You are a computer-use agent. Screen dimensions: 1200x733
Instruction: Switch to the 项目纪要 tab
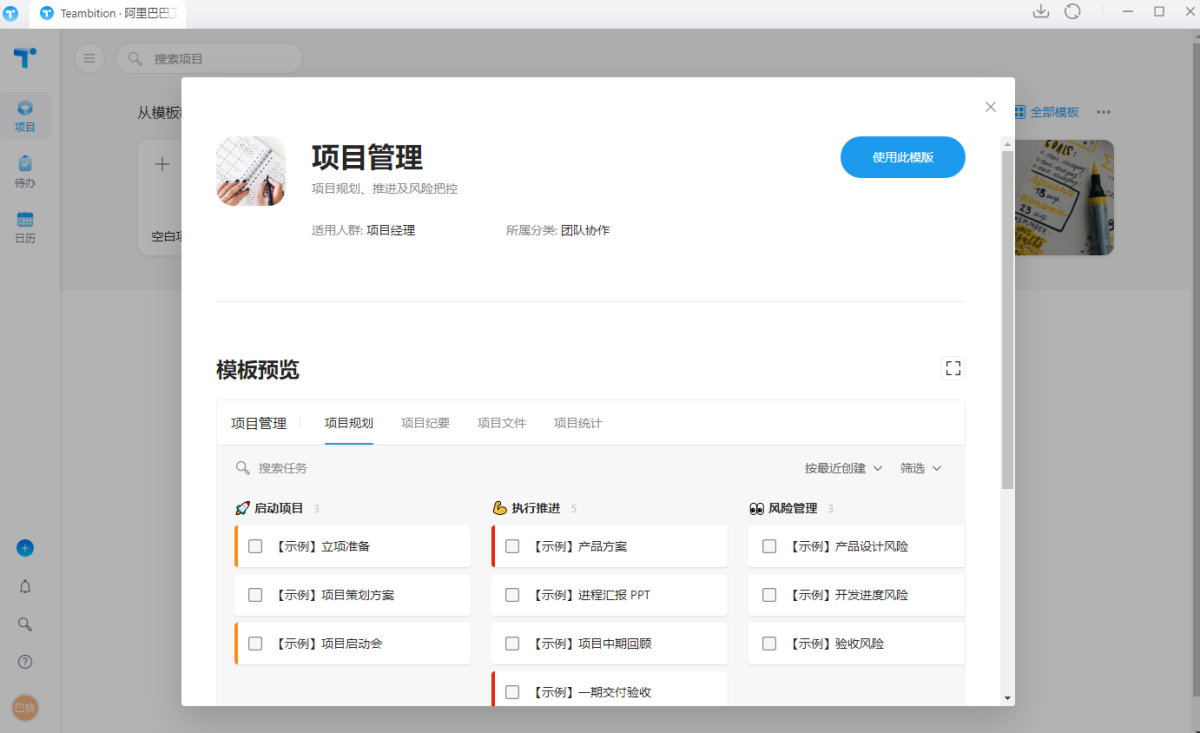click(425, 423)
